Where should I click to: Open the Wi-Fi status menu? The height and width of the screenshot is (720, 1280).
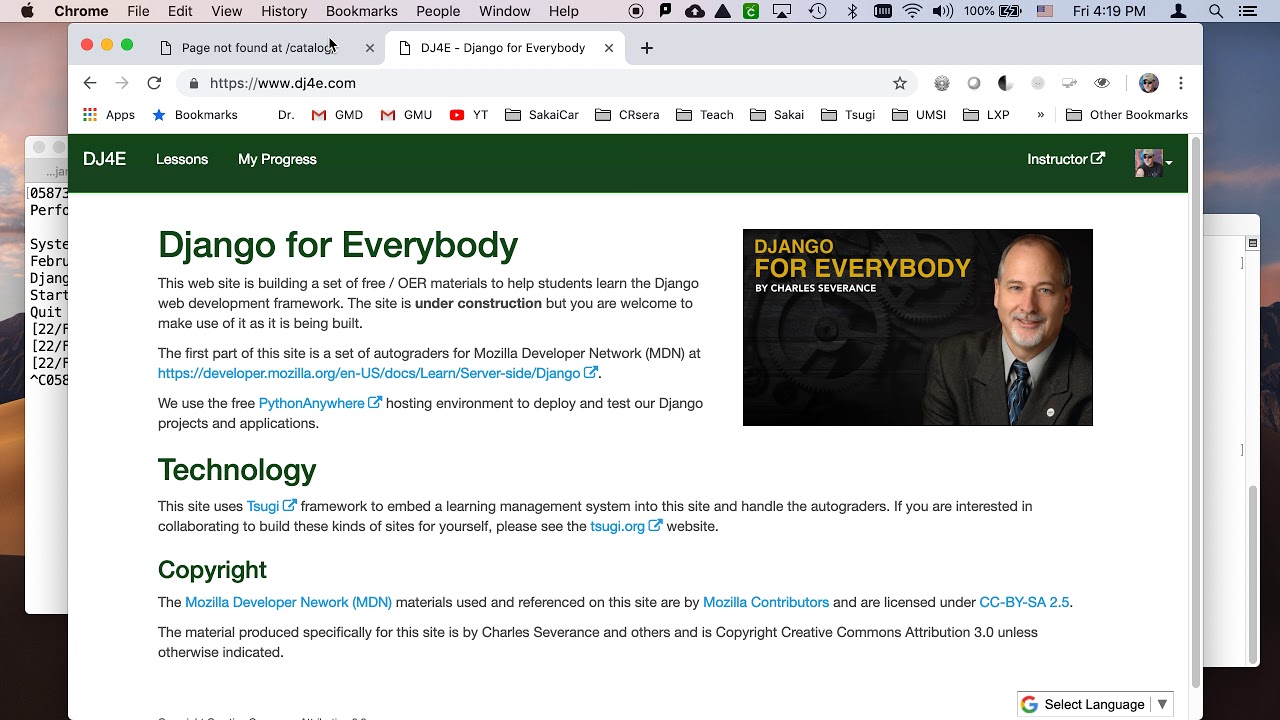click(912, 11)
